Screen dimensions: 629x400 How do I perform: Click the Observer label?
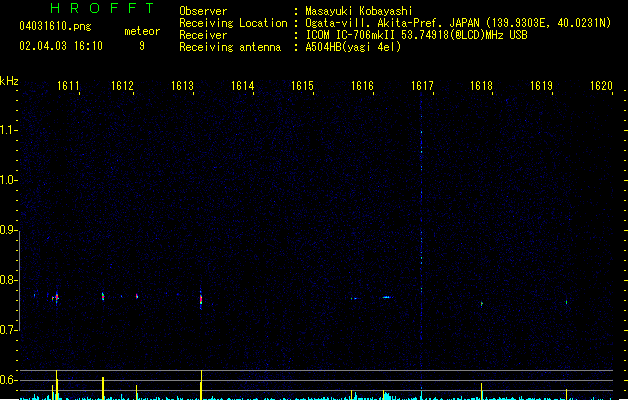203,11
